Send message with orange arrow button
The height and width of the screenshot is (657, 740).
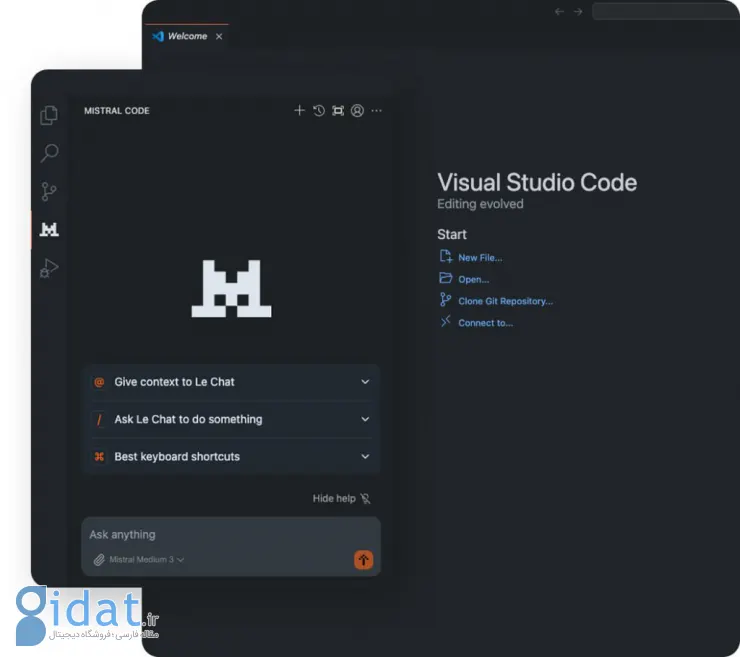click(363, 560)
